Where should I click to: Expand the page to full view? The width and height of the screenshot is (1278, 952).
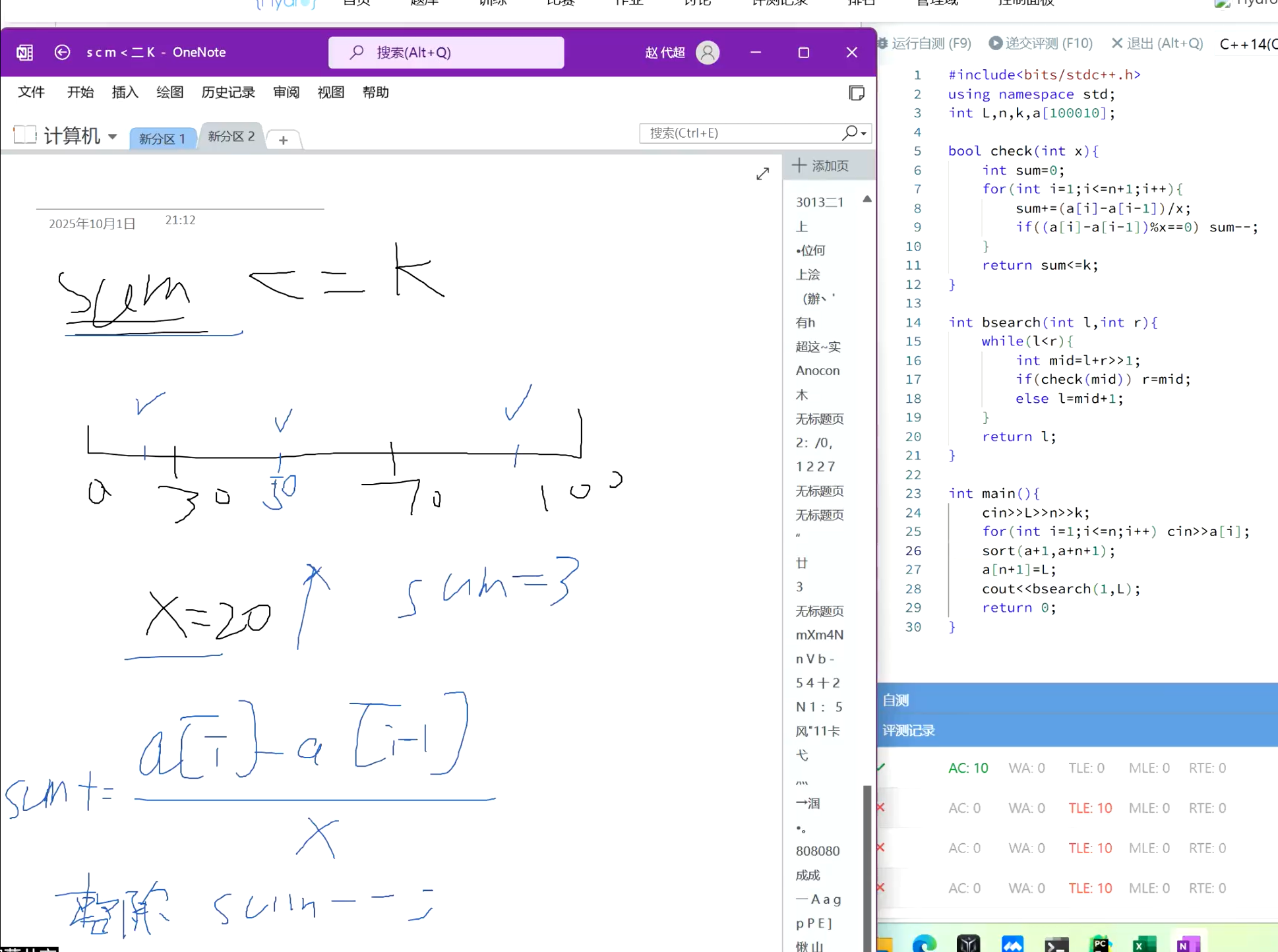click(762, 173)
